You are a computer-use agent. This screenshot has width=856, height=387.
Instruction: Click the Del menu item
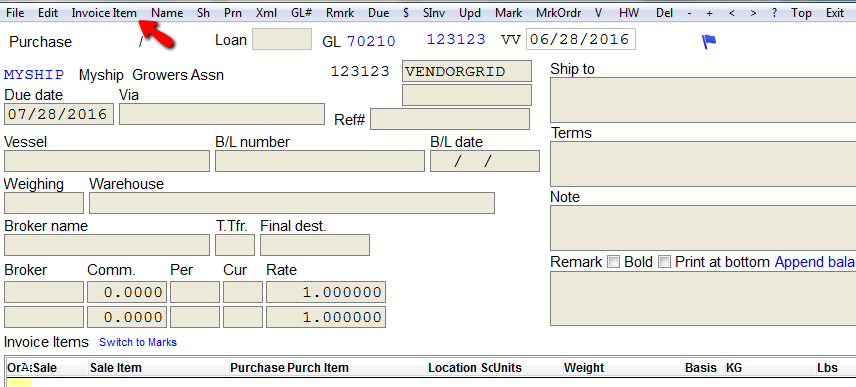[x=664, y=13]
